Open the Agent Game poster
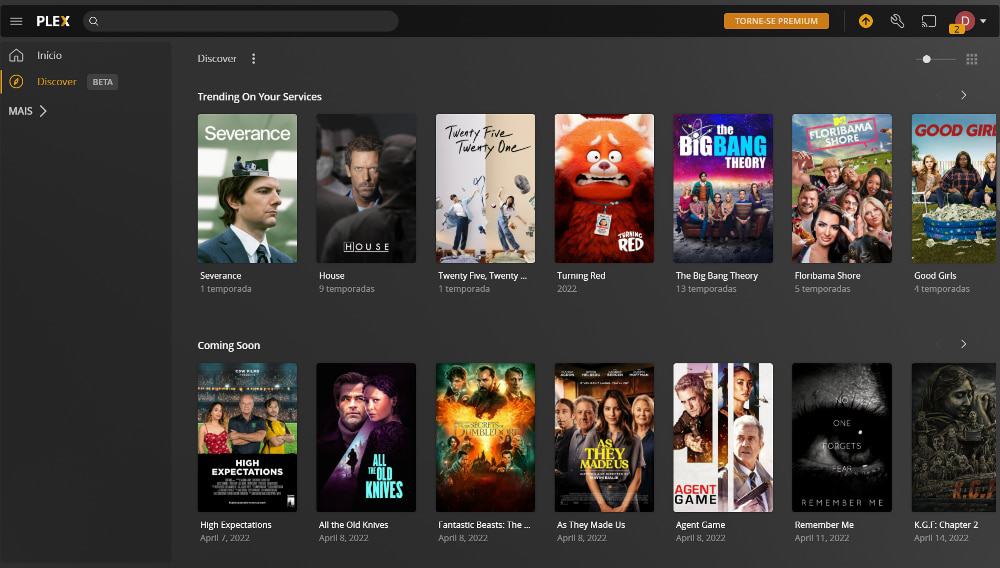 pyautogui.click(x=723, y=437)
